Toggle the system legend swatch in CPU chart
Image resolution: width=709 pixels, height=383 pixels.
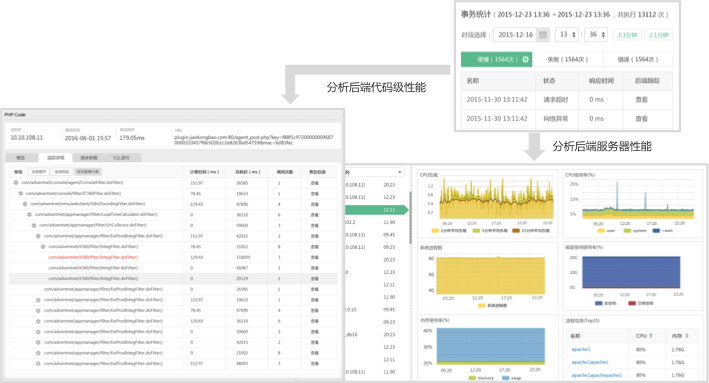(x=627, y=231)
